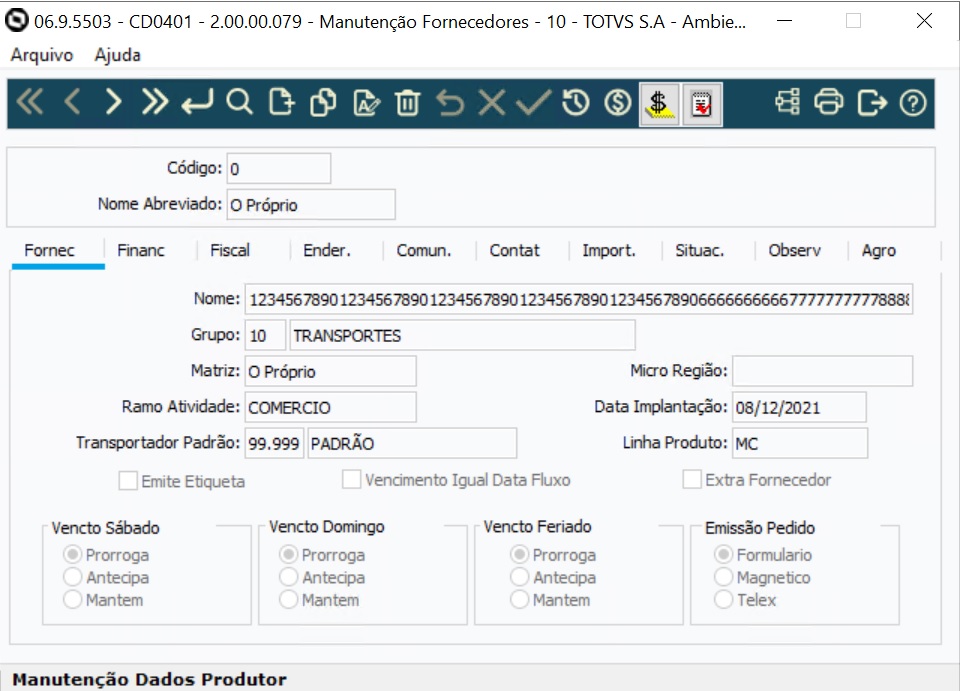
Task: Select Antecipa under Vencto Feriado
Action: [x=519, y=577]
